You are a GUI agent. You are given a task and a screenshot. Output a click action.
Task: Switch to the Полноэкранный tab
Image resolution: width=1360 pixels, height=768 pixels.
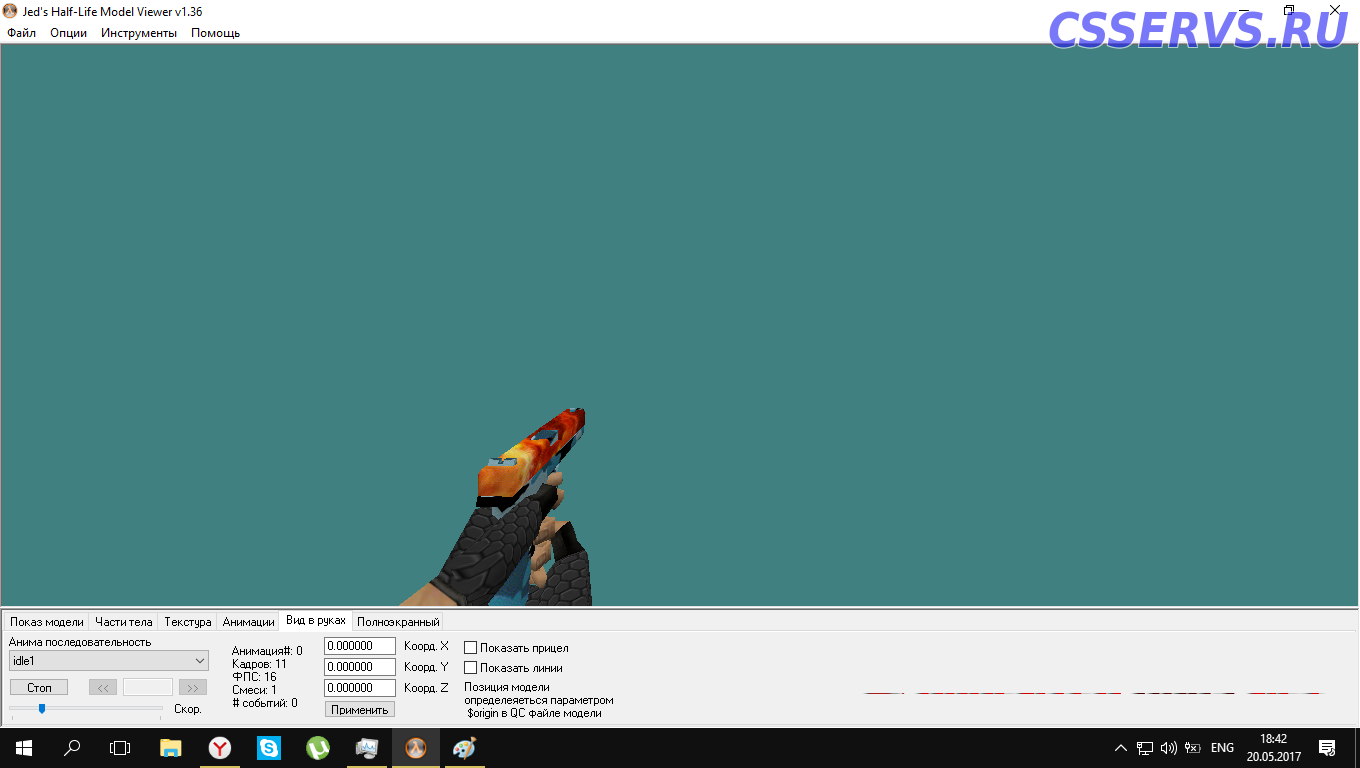[x=398, y=622]
